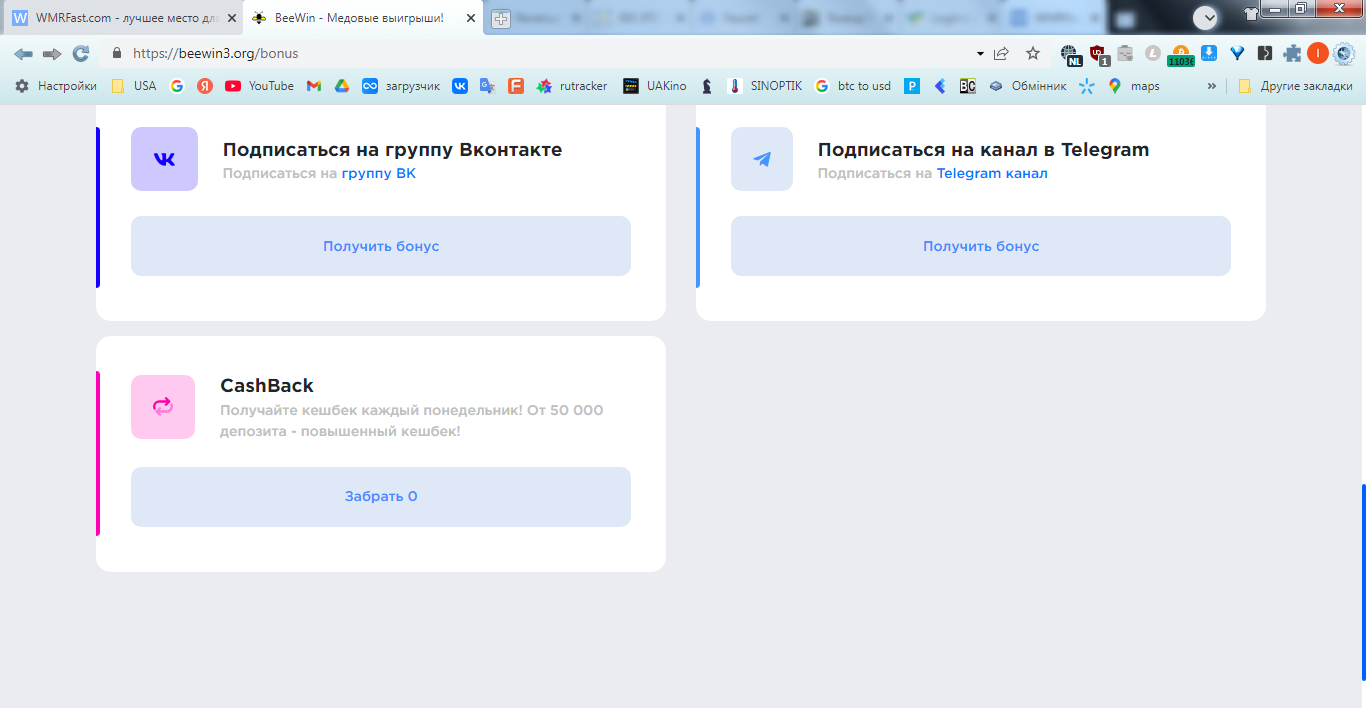Open the VK bookmark icon in bookmarks bar
This screenshot has width=1366, height=728.
tap(460, 86)
